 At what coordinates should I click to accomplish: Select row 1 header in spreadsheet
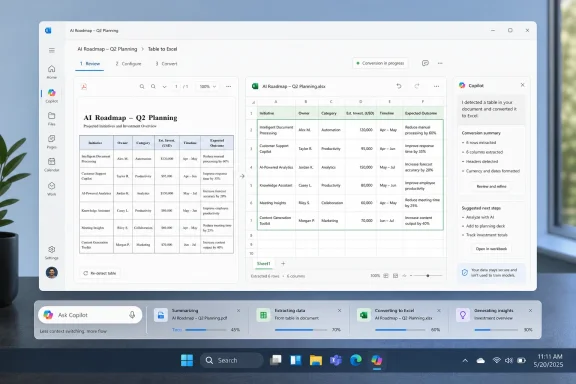(252, 113)
